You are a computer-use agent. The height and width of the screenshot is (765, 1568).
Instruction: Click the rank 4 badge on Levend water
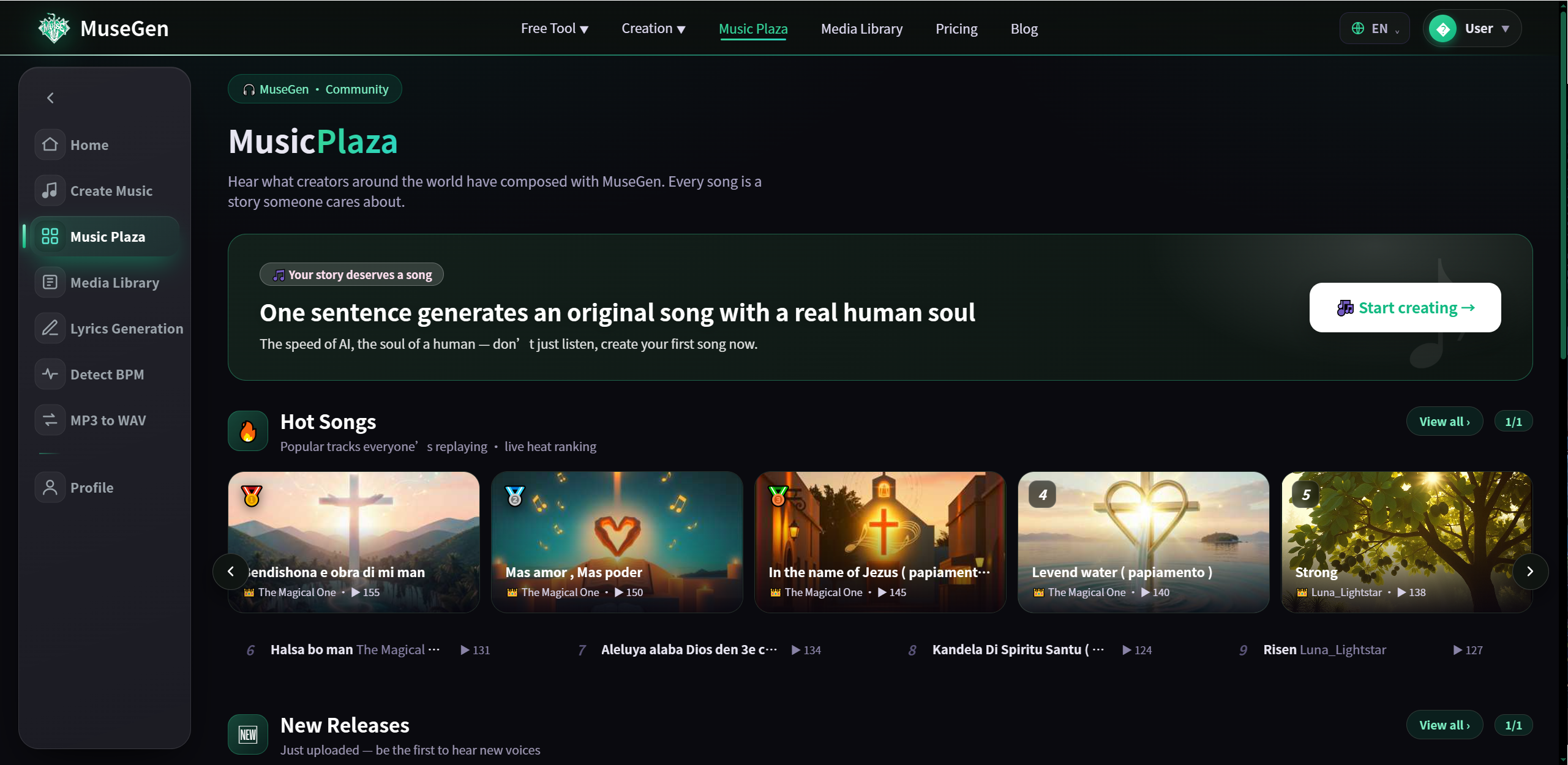click(x=1043, y=494)
